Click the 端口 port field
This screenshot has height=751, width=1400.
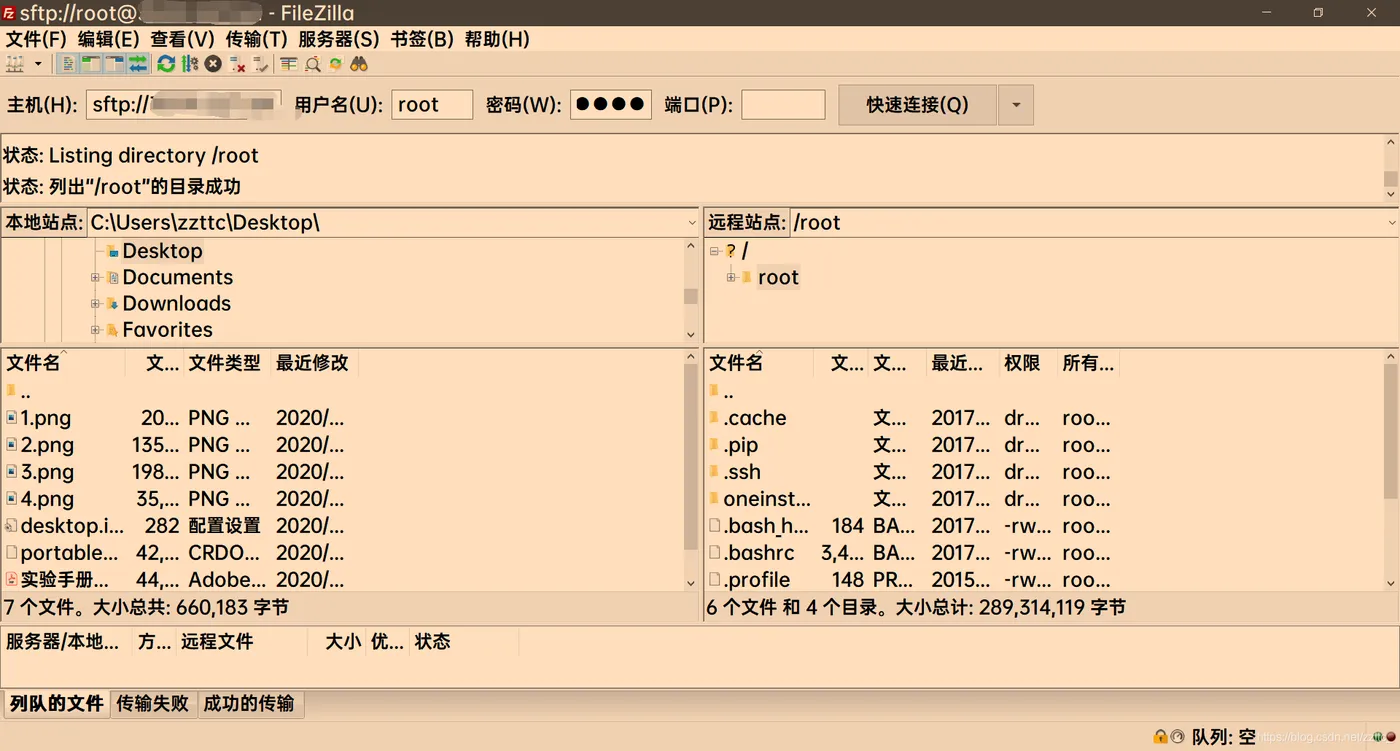783,105
